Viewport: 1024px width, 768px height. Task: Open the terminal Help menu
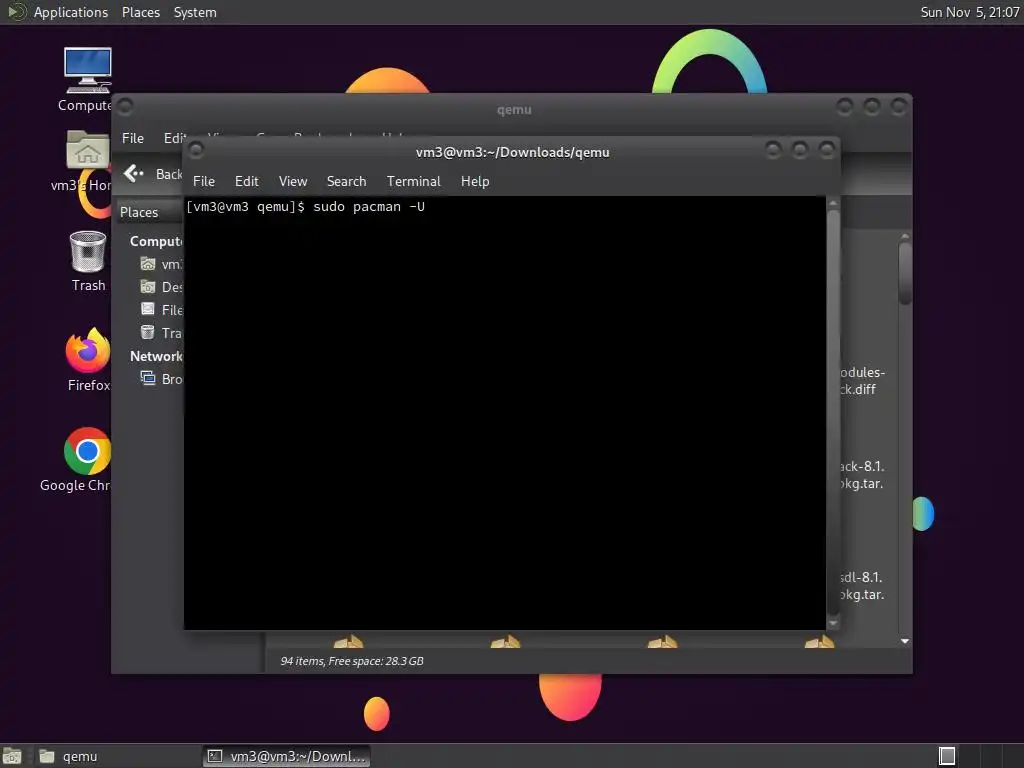[x=475, y=182]
